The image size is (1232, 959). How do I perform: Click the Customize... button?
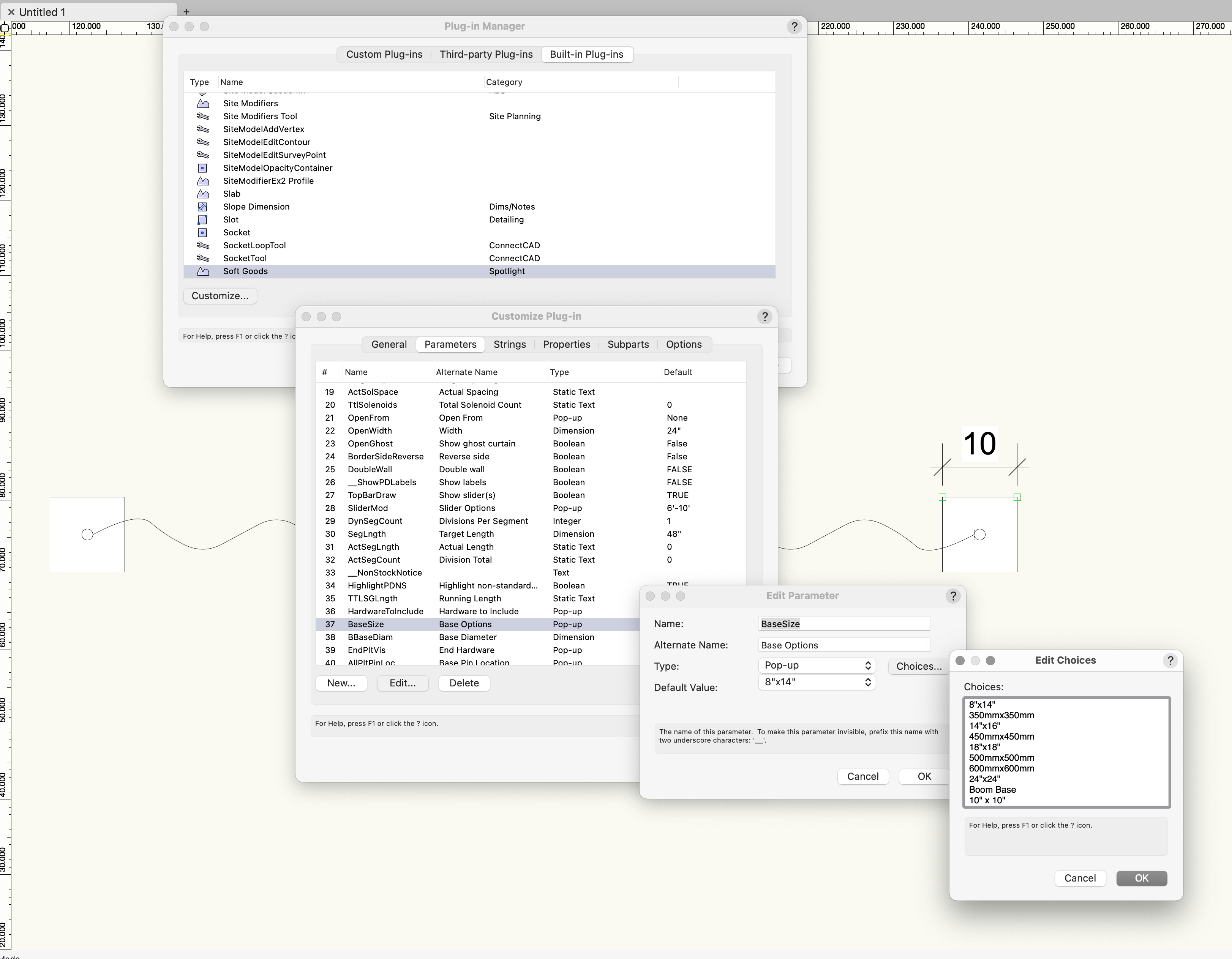tap(220, 296)
